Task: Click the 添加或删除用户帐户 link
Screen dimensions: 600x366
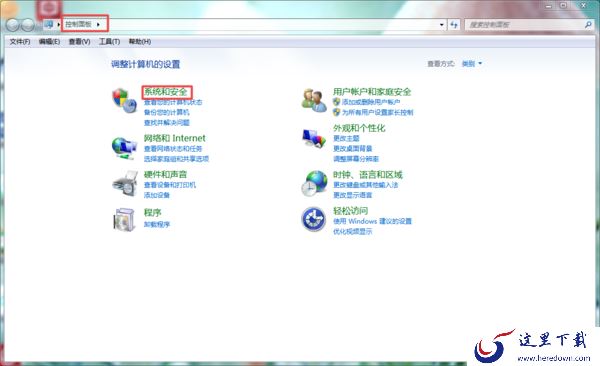Action: click(371, 102)
